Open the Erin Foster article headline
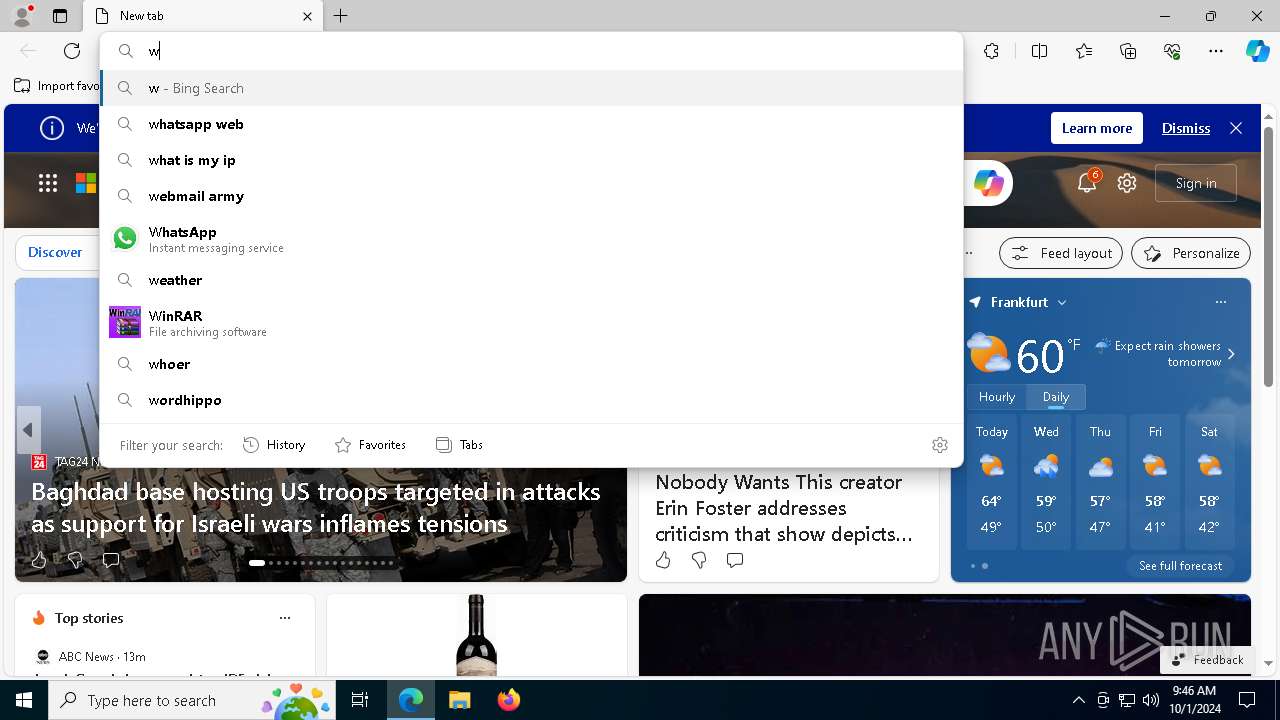Image resolution: width=1280 pixels, height=720 pixels. click(x=784, y=508)
